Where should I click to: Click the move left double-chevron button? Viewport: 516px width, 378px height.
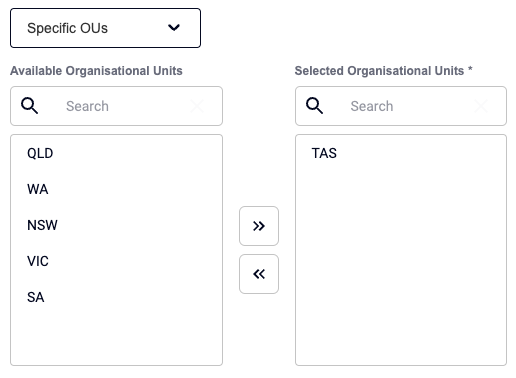[x=259, y=274]
